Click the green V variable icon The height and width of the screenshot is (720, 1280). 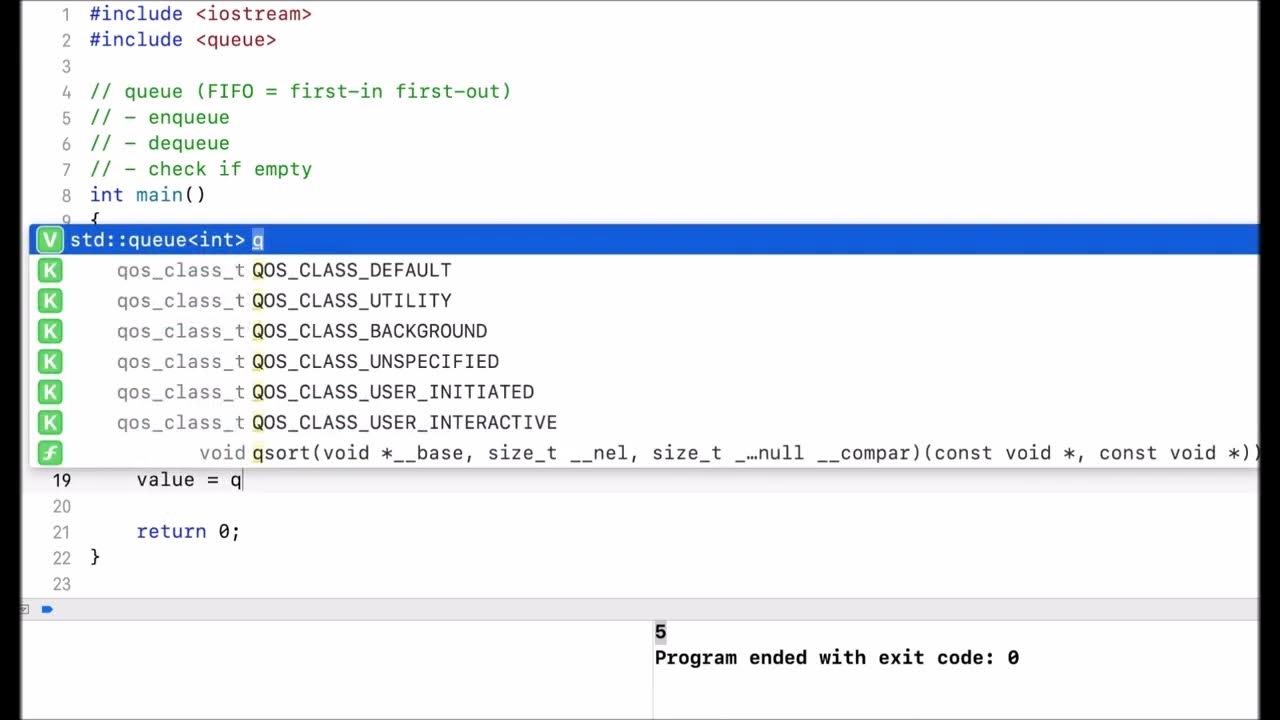pyautogui.click(x=49, y=240)
